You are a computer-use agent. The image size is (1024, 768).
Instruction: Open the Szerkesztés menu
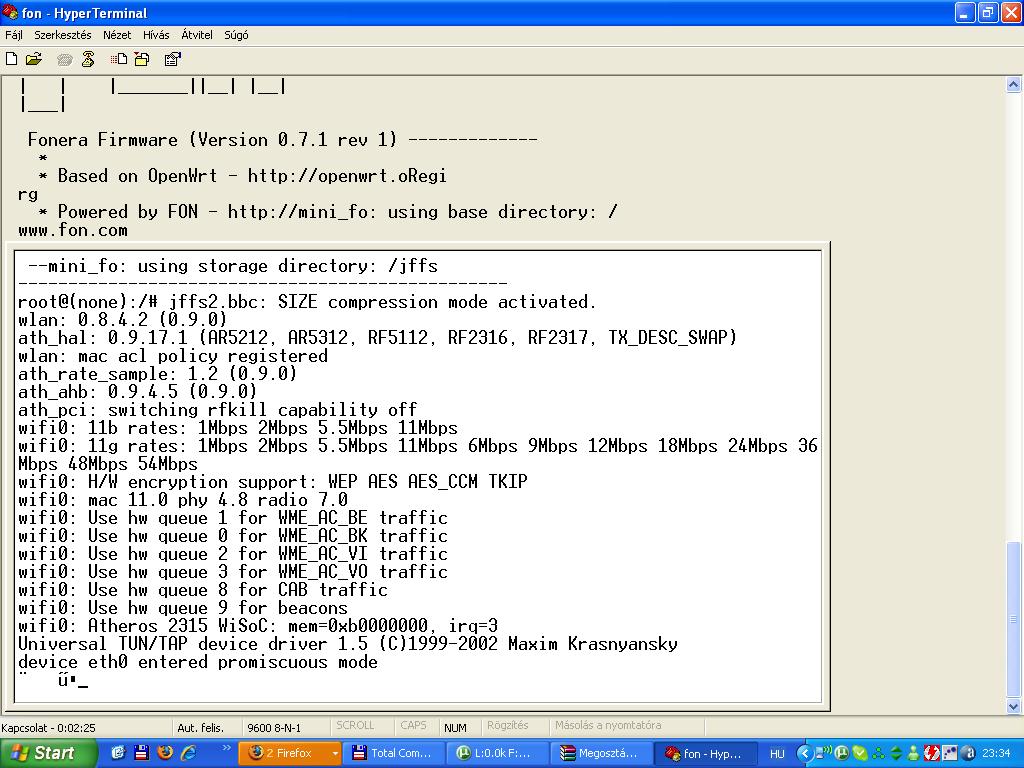click(x=63, y=35)
